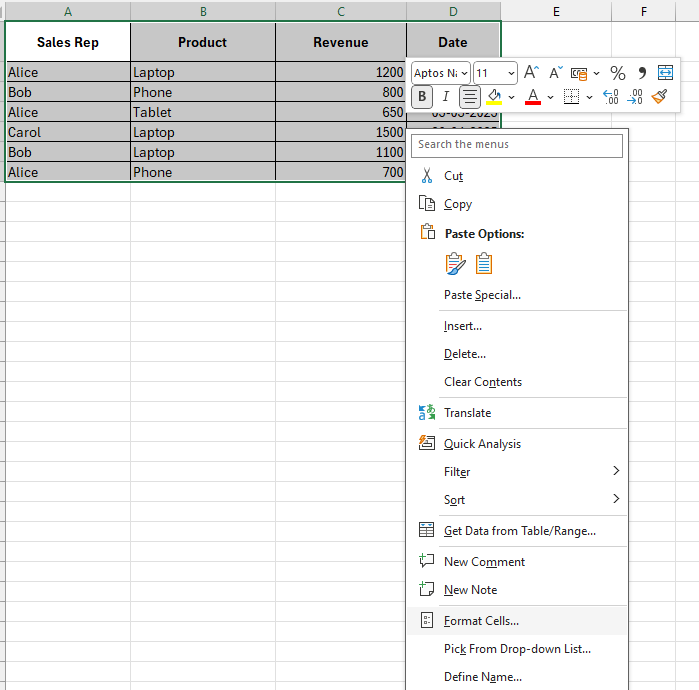Image resolution: width=699 pixels, height=690 pixels.
Task: Select column A header
Action: (68, 11)
